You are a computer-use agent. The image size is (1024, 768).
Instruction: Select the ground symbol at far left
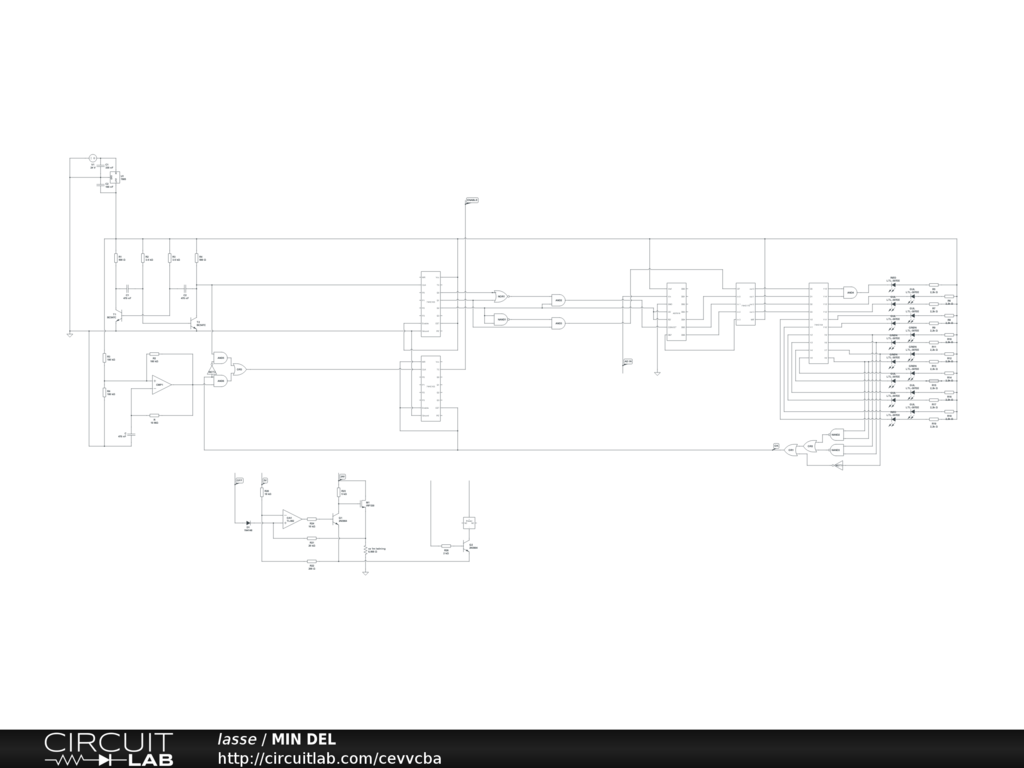coord(69,334)
